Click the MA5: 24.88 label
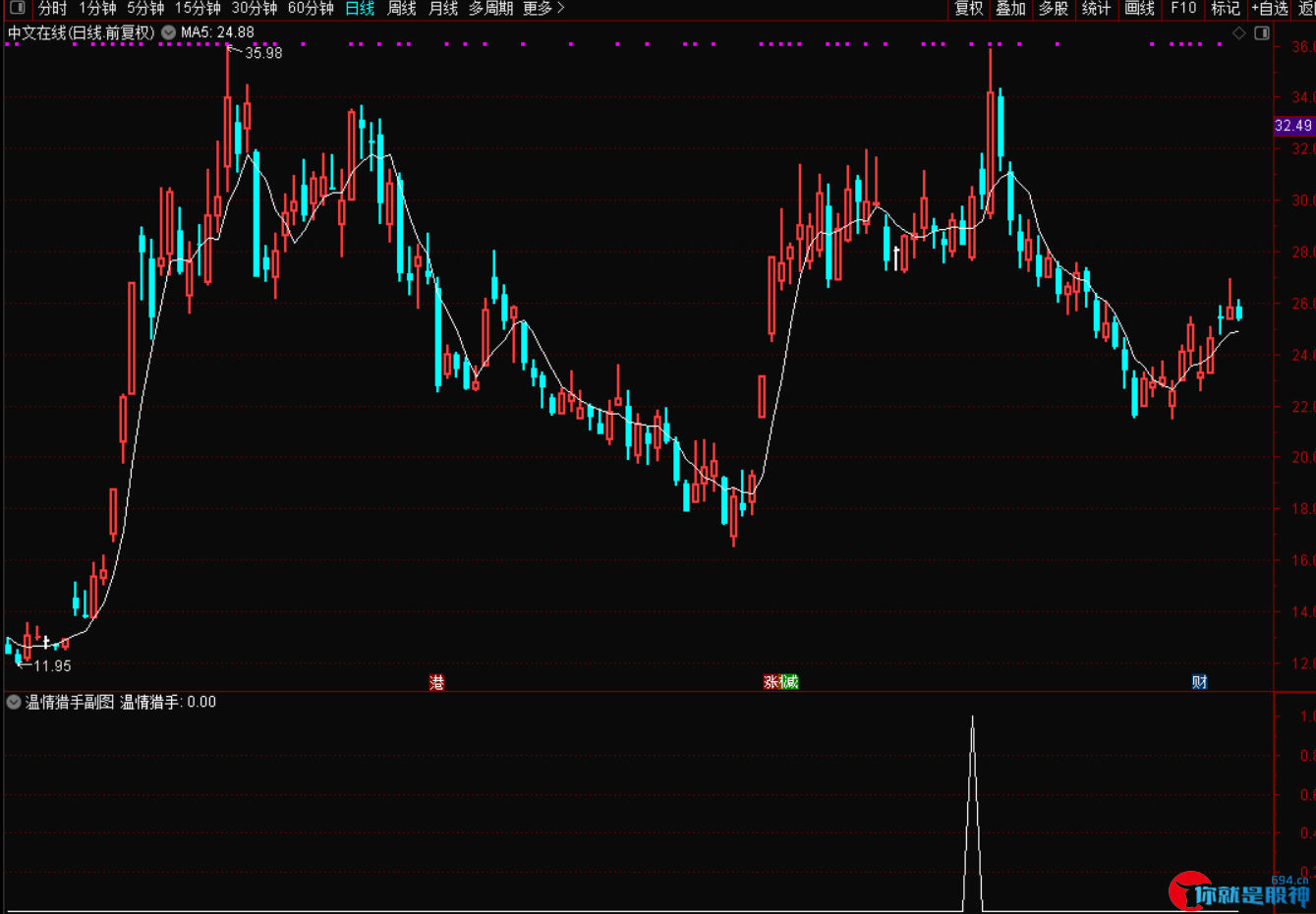 tap(217, 32)
